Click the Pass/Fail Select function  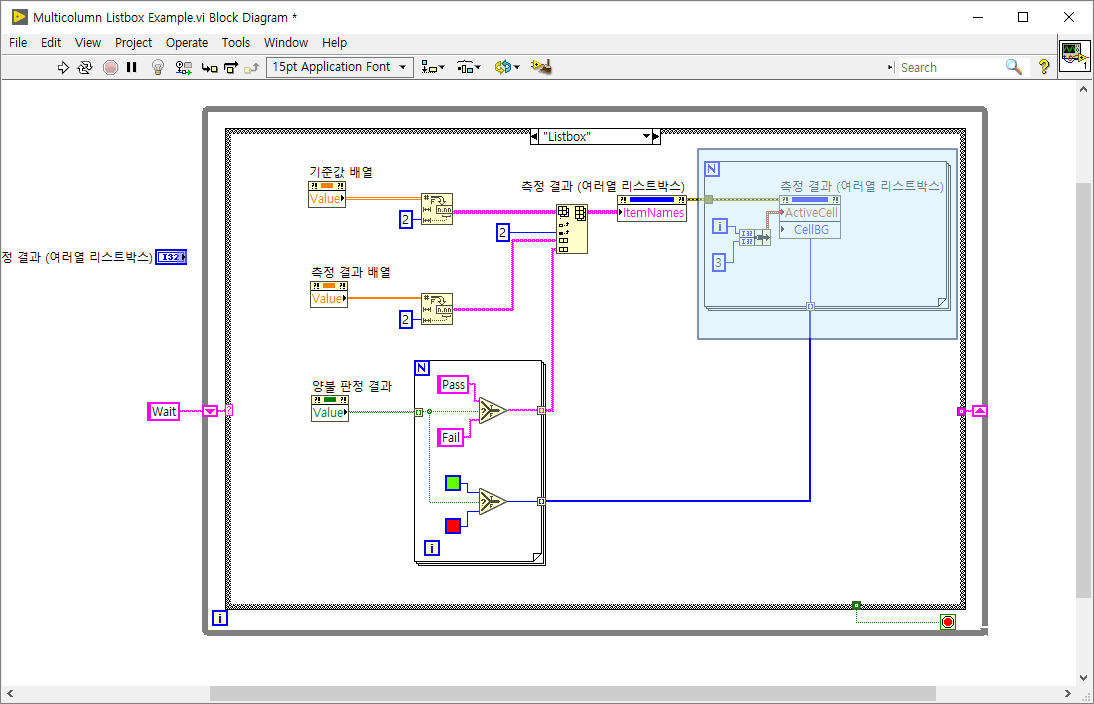tap(493, 411)
